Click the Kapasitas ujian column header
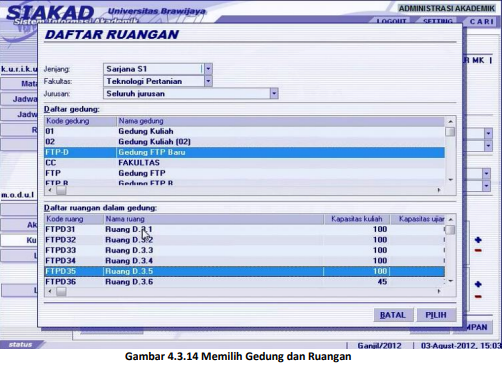 click(x=418, y=219)
